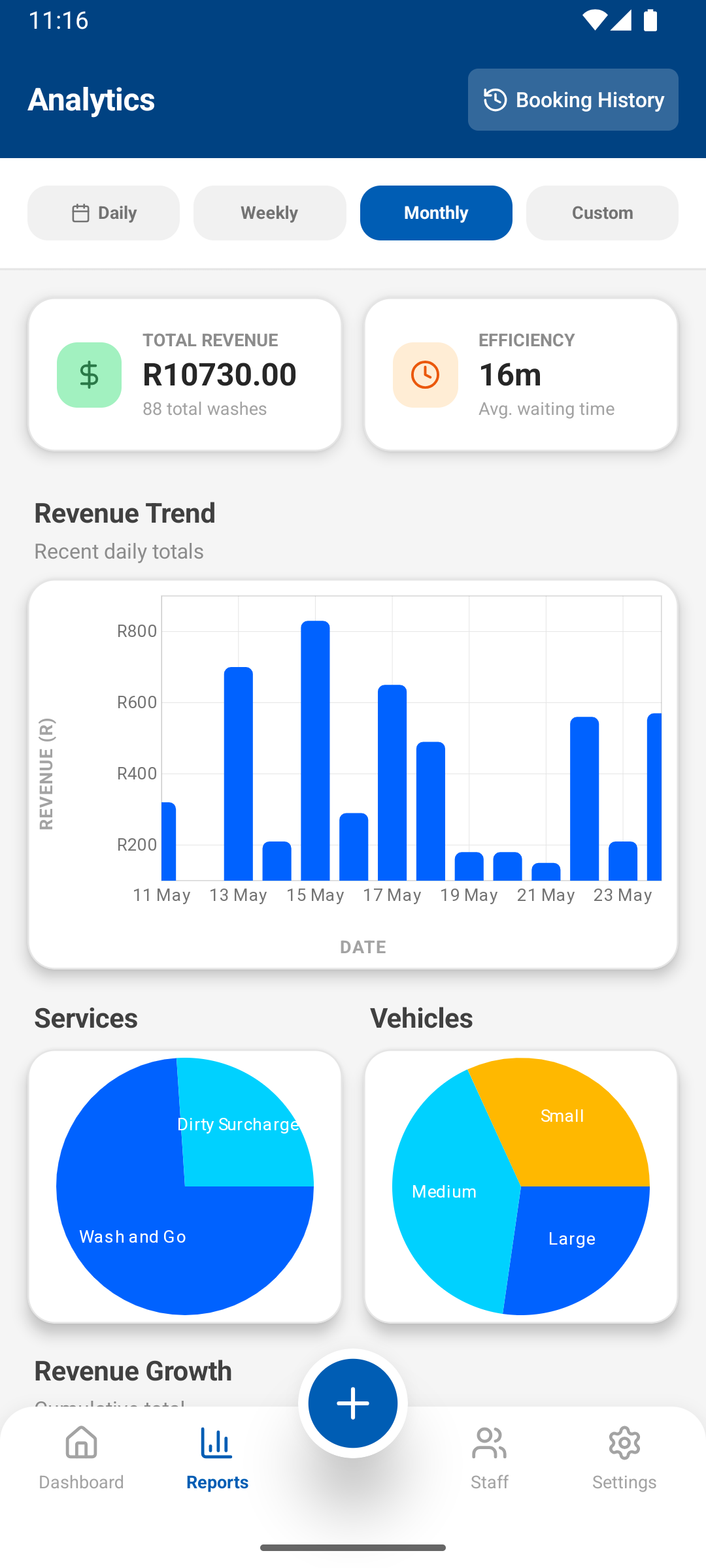This screenshot has width=706, height=1568.
Task: Open the Reports tab
Action: [217, 1458]
